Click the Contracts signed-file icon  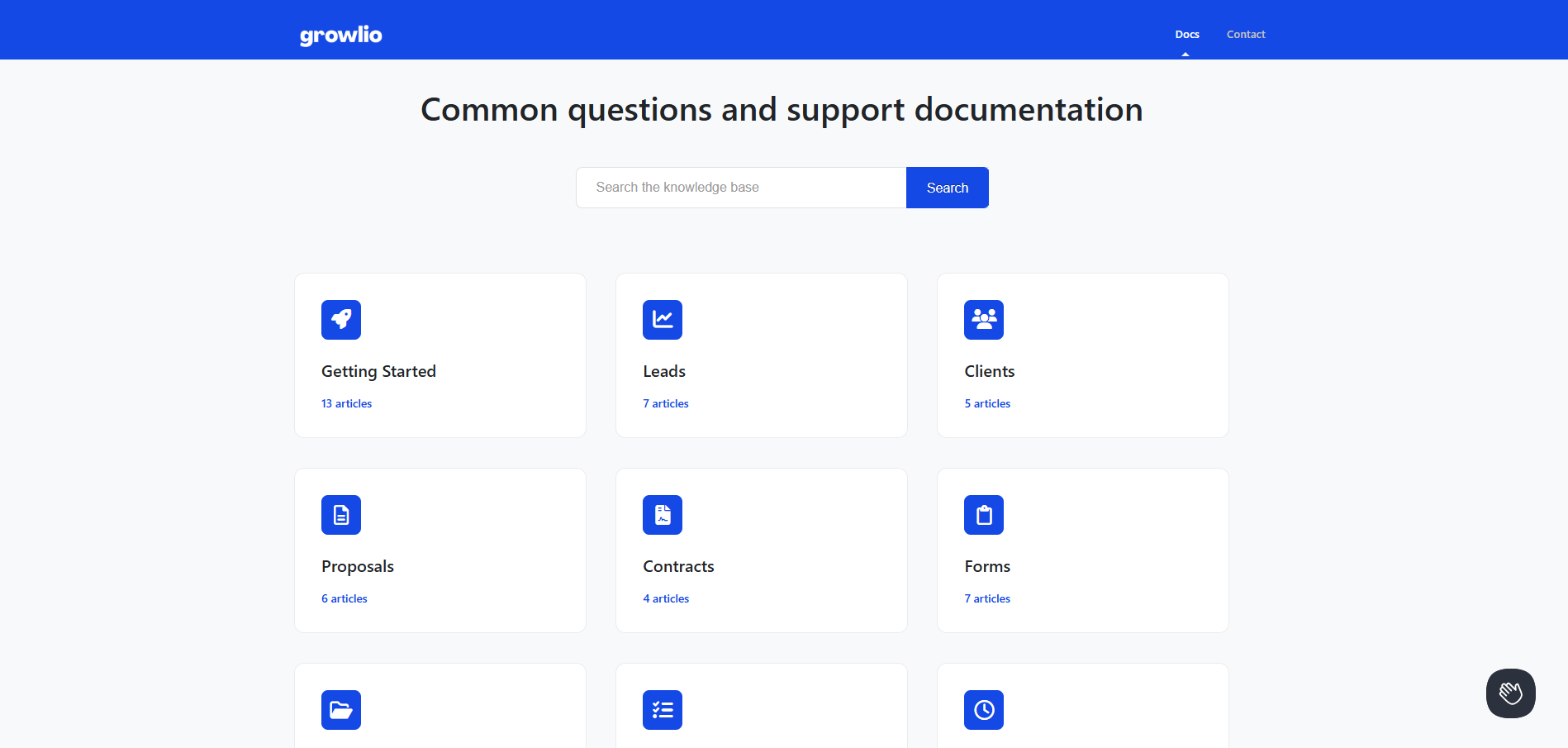663,515
